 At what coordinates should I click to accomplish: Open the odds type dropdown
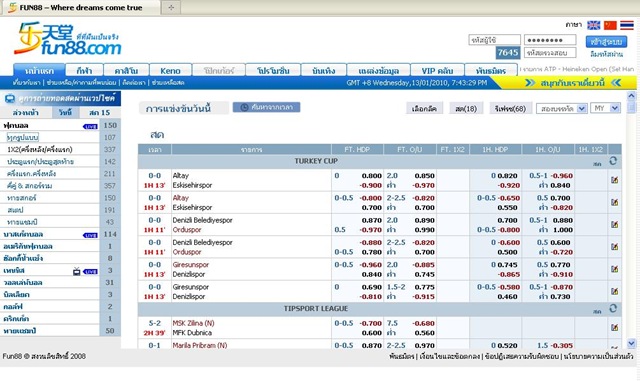[x=562, y=108]
